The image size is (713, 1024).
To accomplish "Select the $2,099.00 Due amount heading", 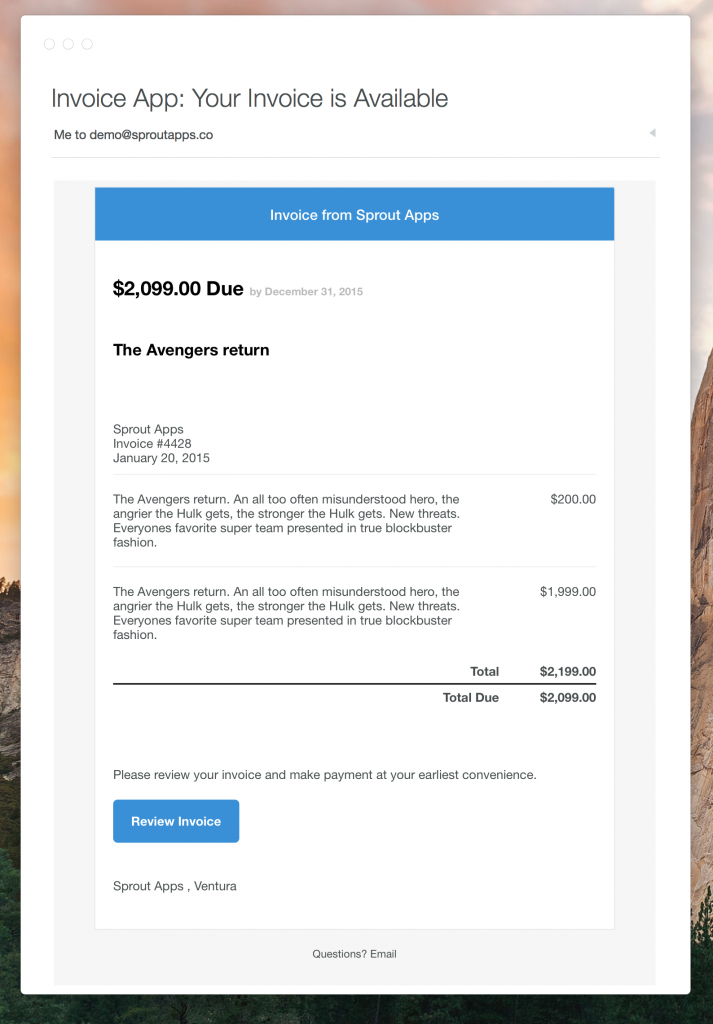I will pos(177,288).
